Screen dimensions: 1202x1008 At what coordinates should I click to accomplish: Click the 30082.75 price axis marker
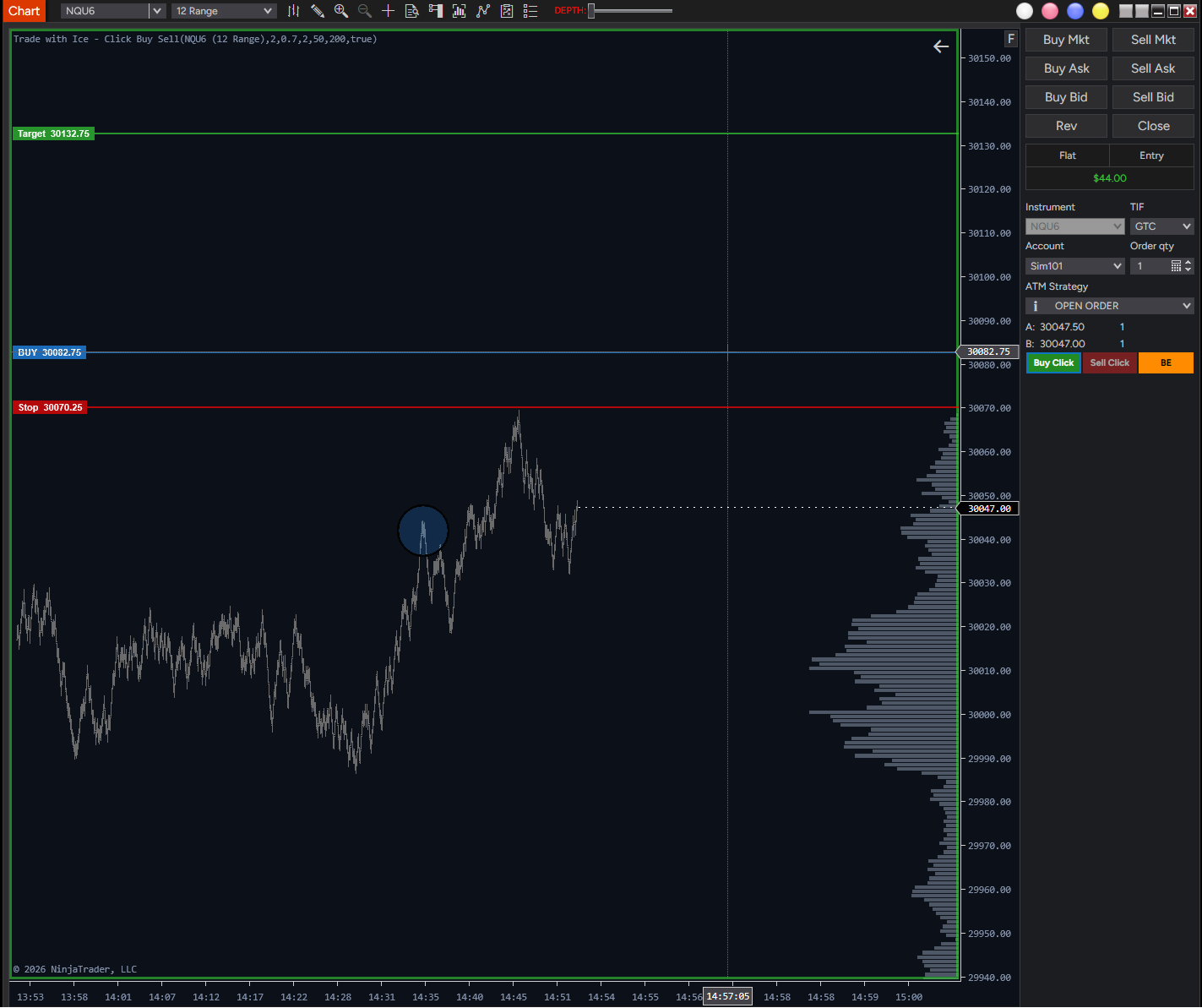click(988, 351)
